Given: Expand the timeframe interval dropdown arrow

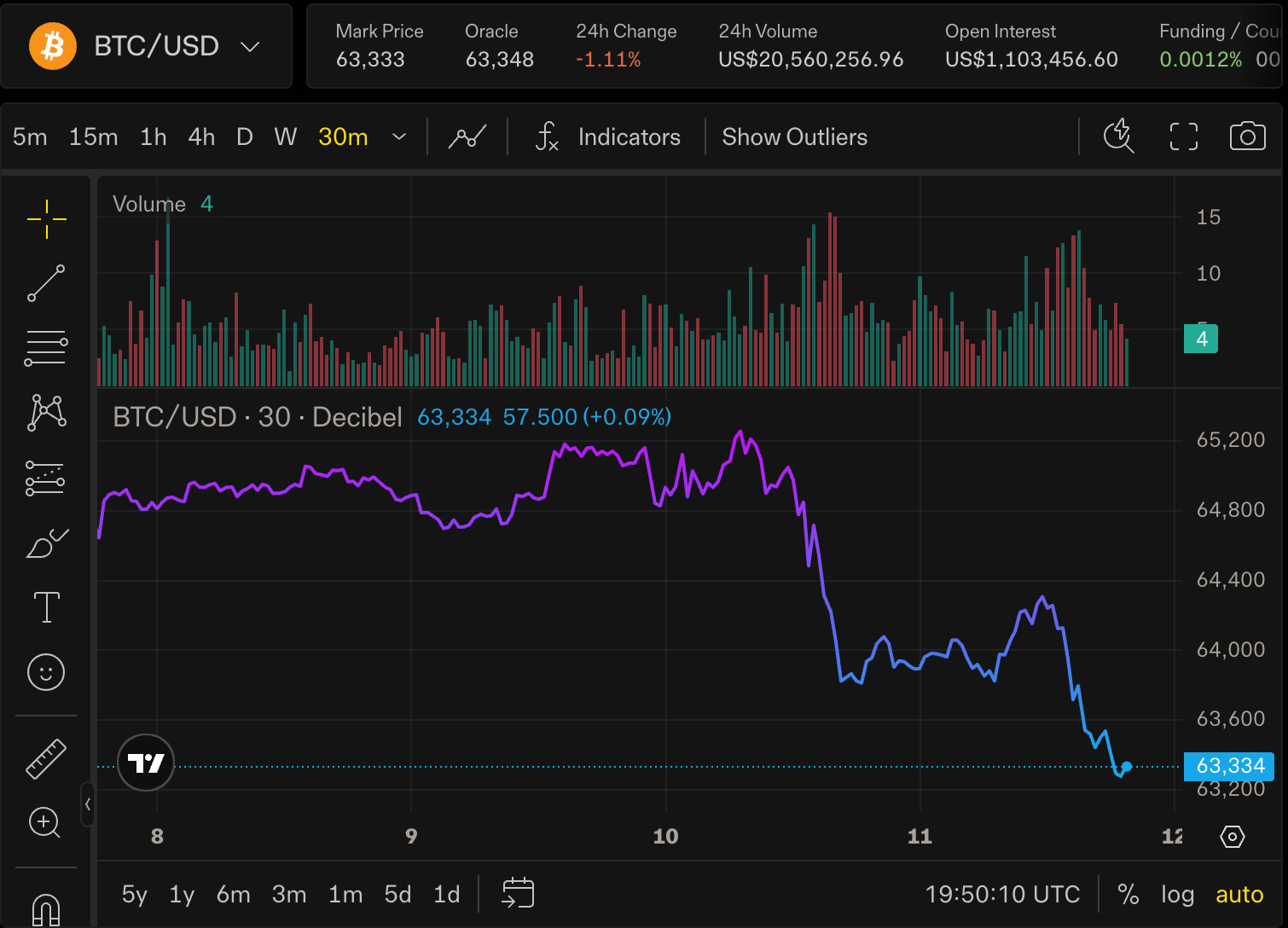Looking at the screenshot, I should click(398, 136).
